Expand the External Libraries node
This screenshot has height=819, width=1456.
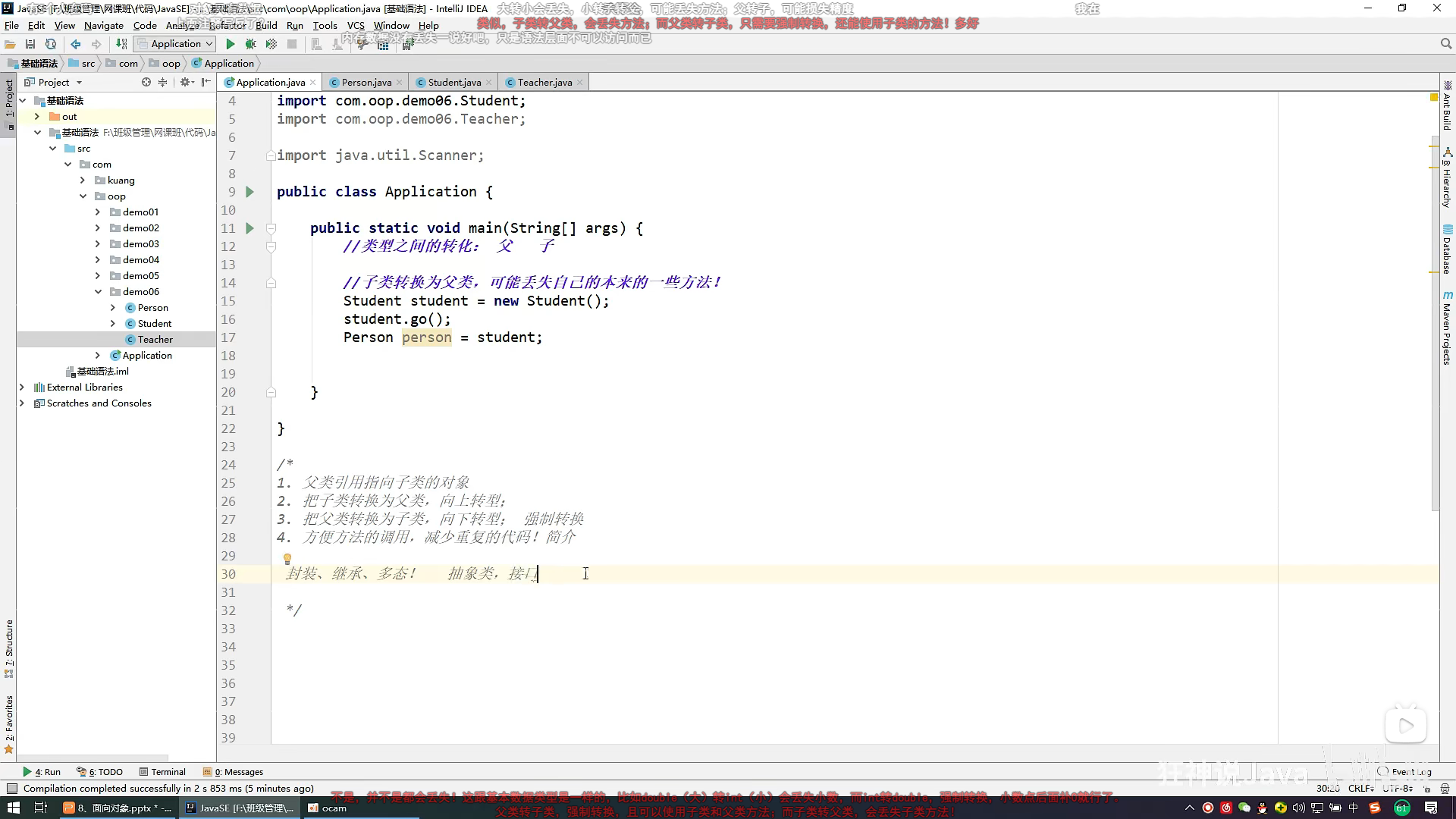pyautogui.click(x=22, y=388)
